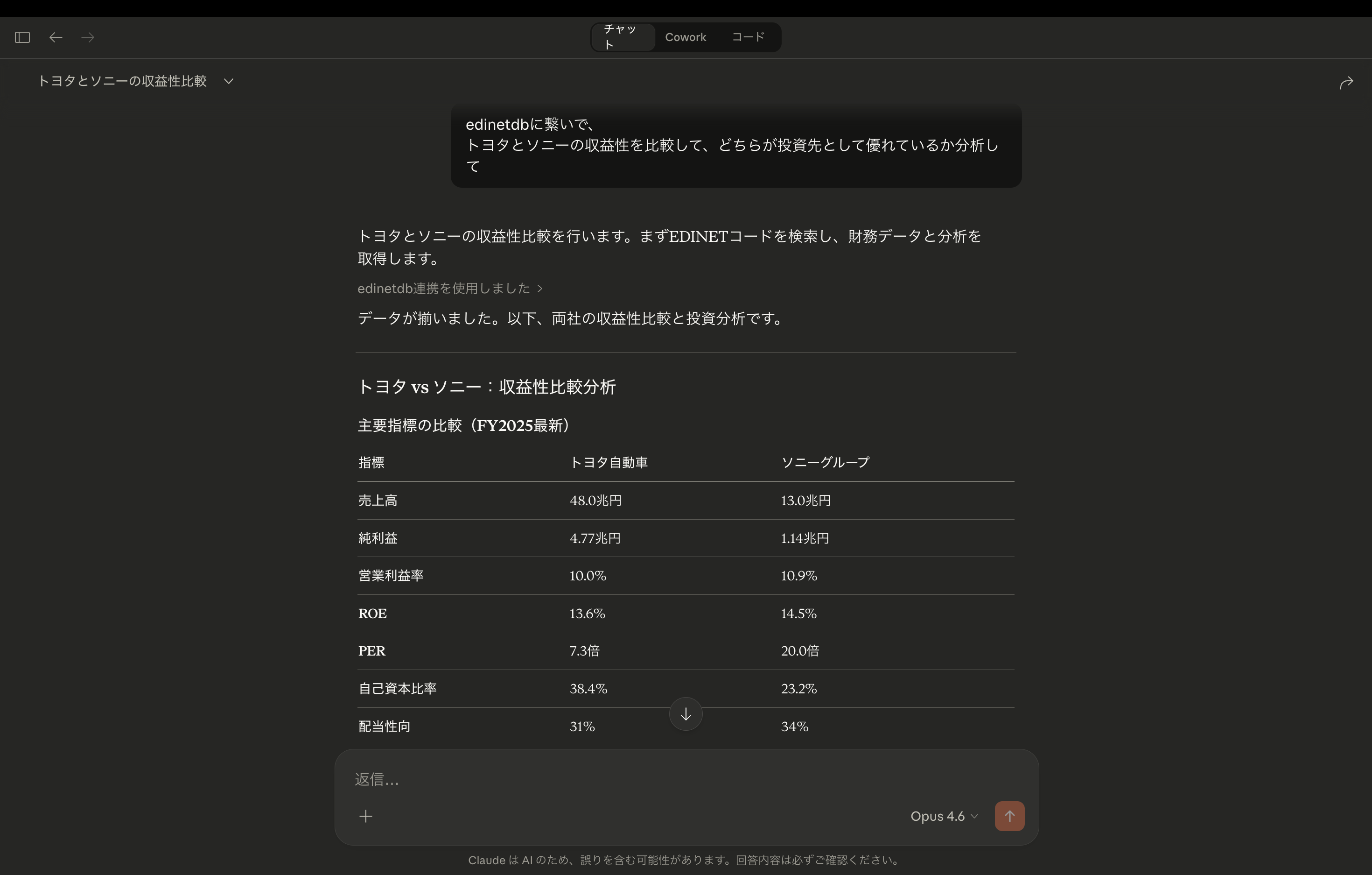Go back with the left arrow
1372x875 pixels.
(x=55, y=38)
